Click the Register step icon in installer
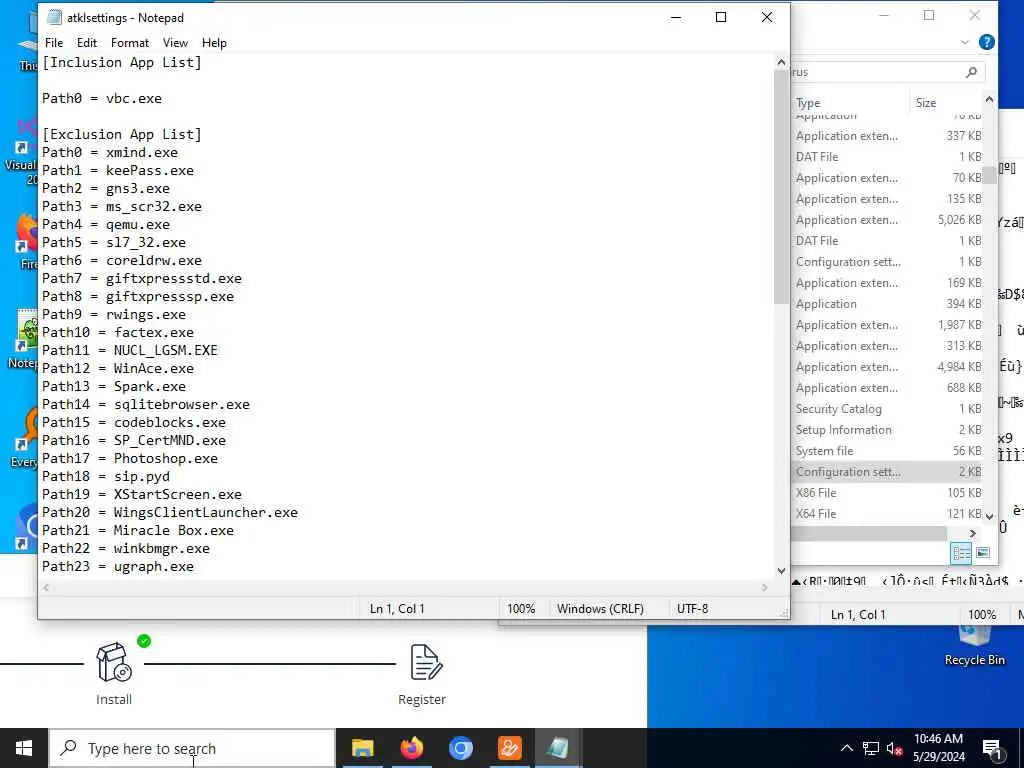 426,662
